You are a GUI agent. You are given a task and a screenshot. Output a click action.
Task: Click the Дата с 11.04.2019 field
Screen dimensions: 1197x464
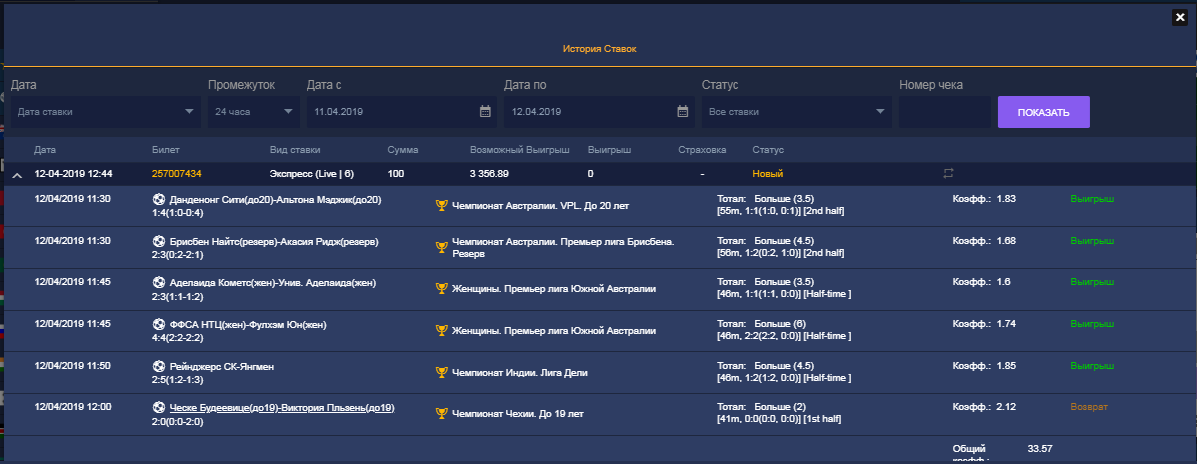[x=402, y=111]
